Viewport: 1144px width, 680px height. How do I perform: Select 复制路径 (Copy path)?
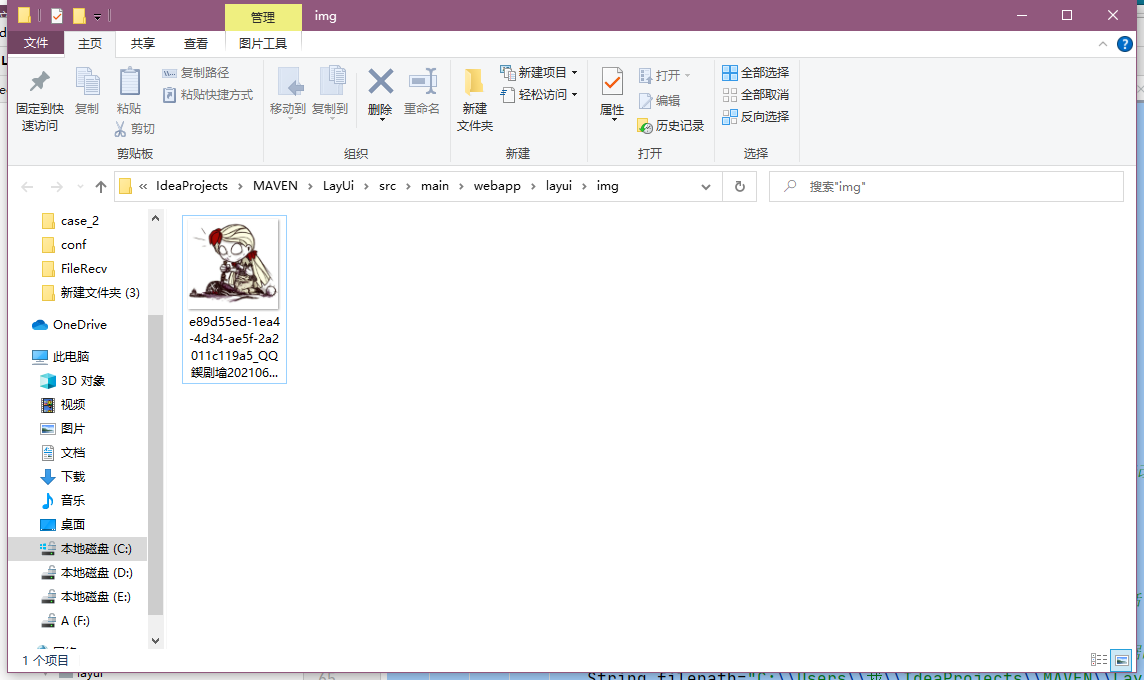tap(196, 73)
